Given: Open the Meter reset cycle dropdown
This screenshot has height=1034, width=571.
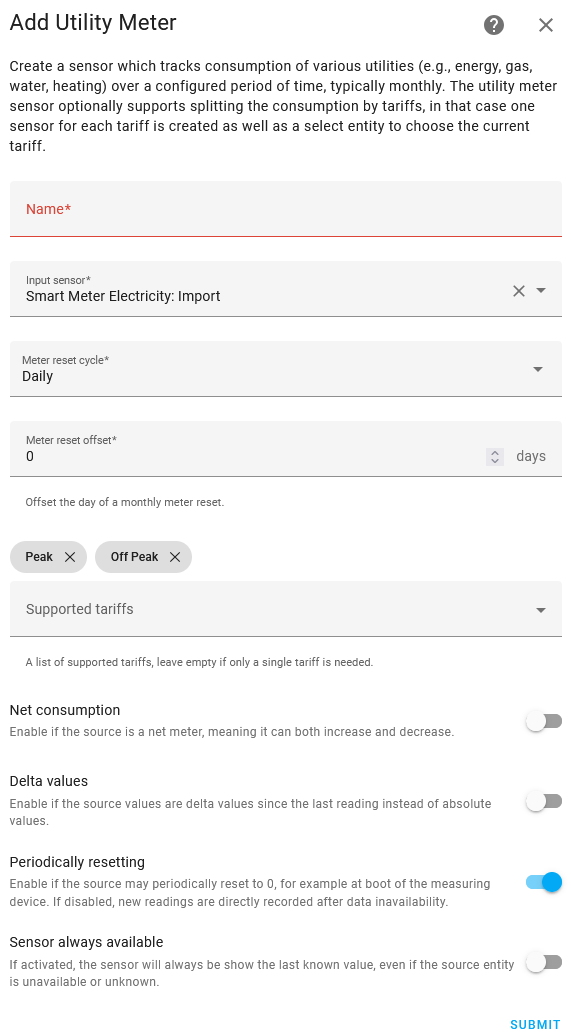Looking at the screenshot, I should tap(286, 369).
